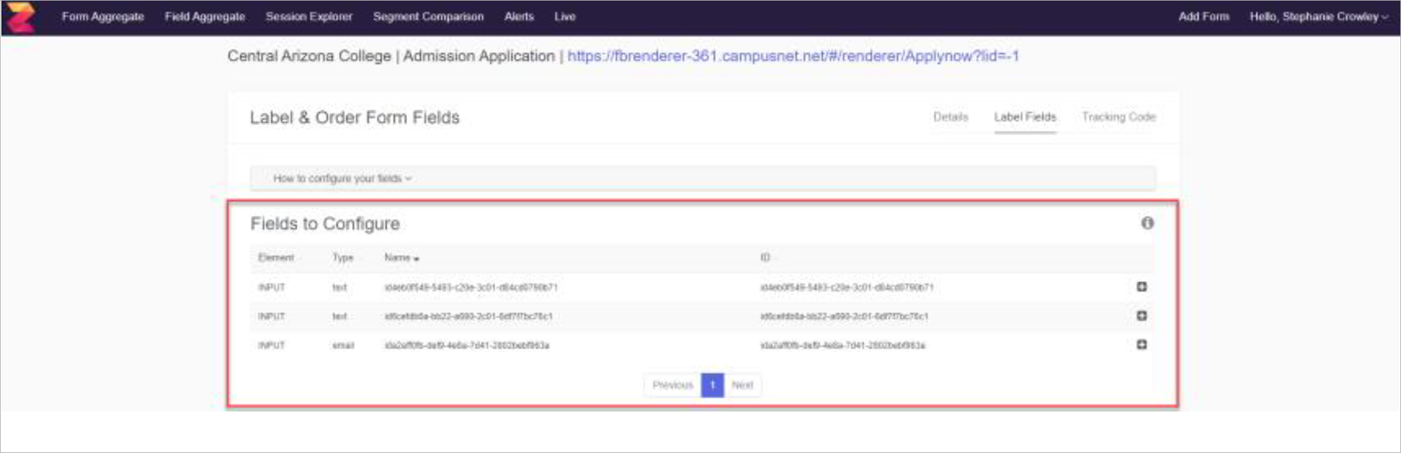
Task: Select the Label Fields tab
Action: click(1024, 117)
